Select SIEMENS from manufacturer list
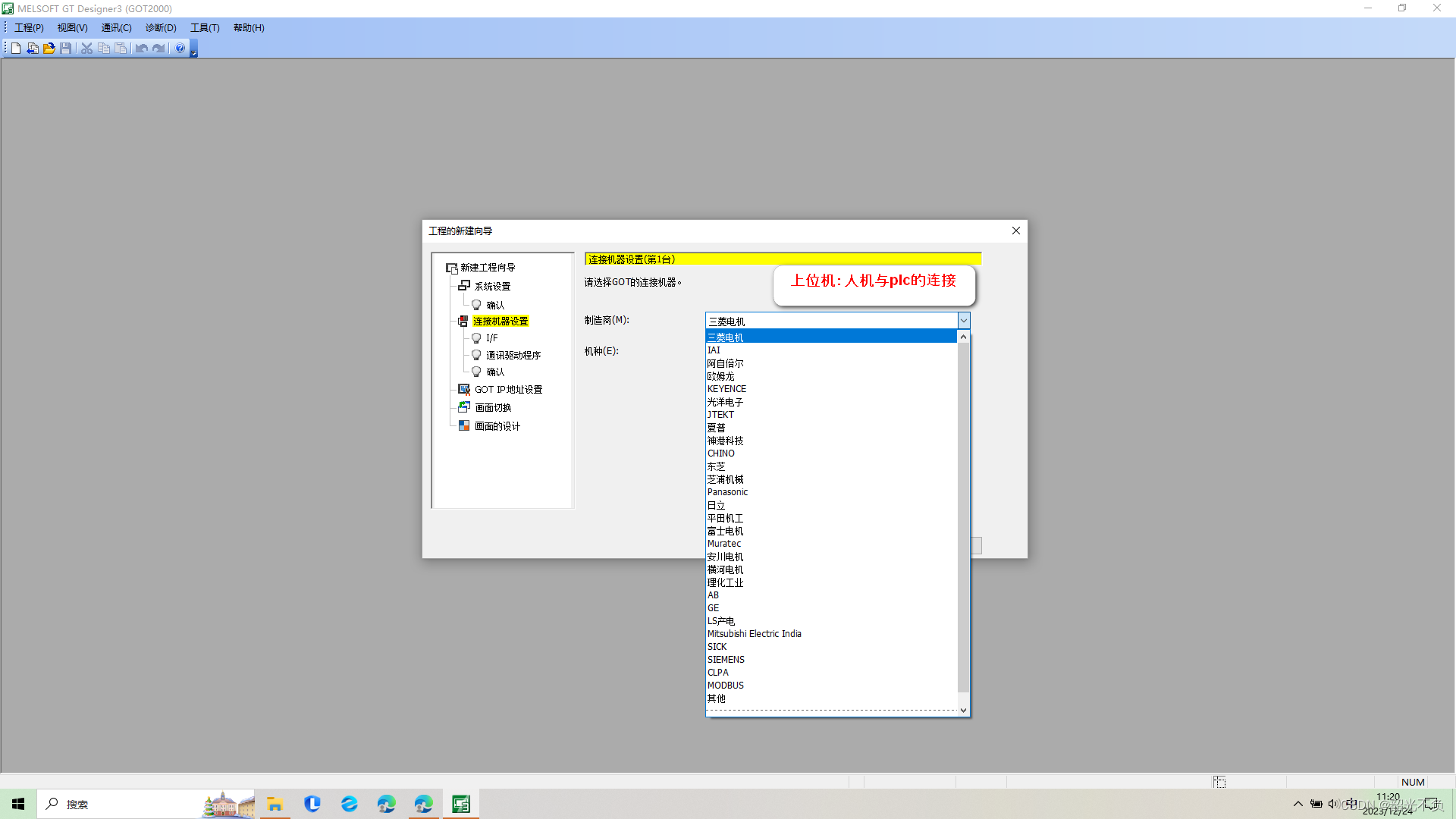This screenshot has width=1456, height=819. pos(726,660)
